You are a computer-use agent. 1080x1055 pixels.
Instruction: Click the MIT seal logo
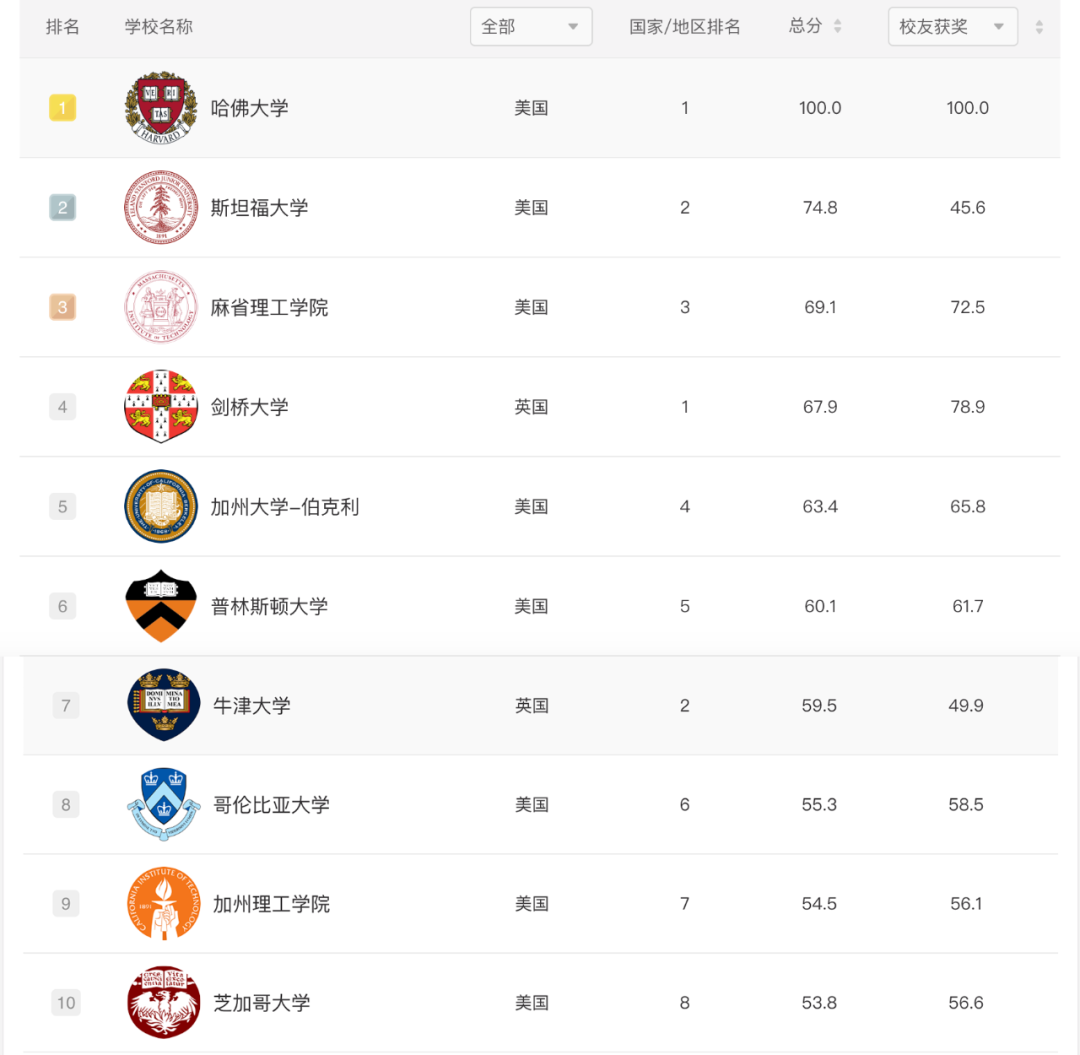click(160, 307)
